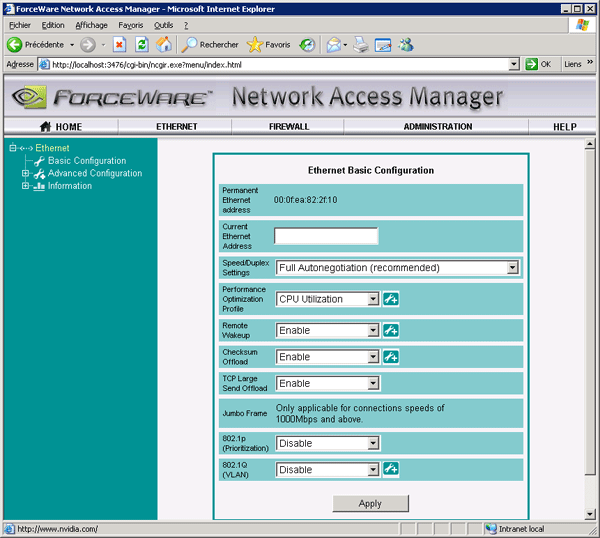The width and height of the screenshot is (600, 538).
Task: Open the Précédente back history dropdown arrow
Action: (72, 45)
